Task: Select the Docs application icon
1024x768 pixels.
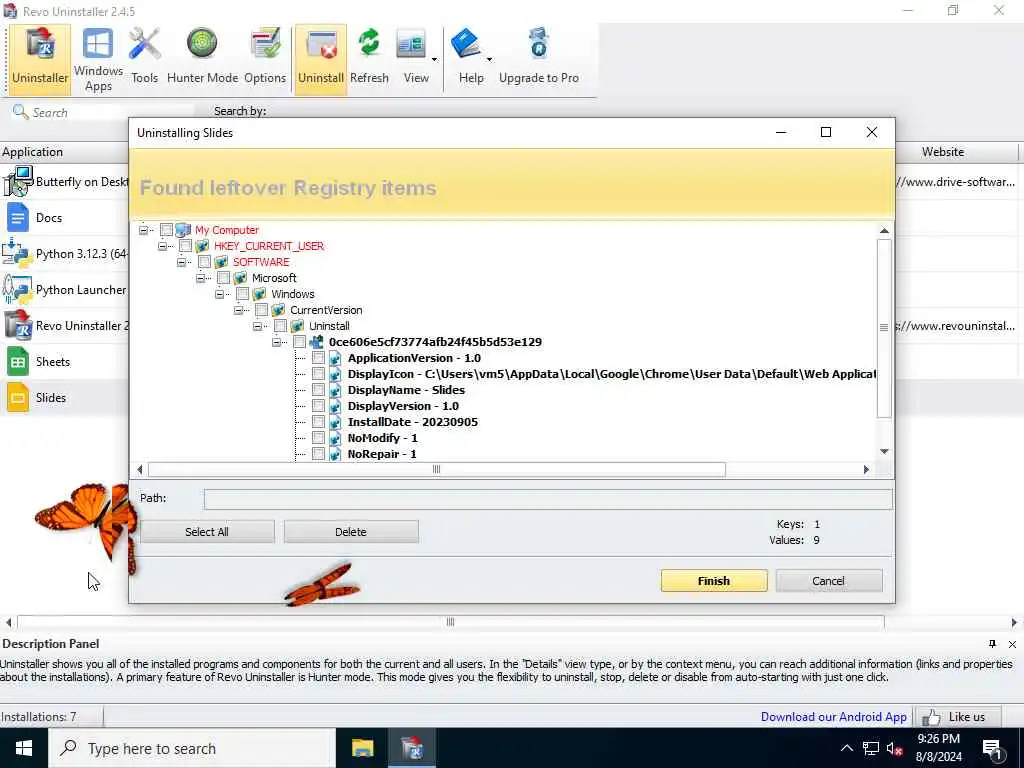Action: [18, 217]
